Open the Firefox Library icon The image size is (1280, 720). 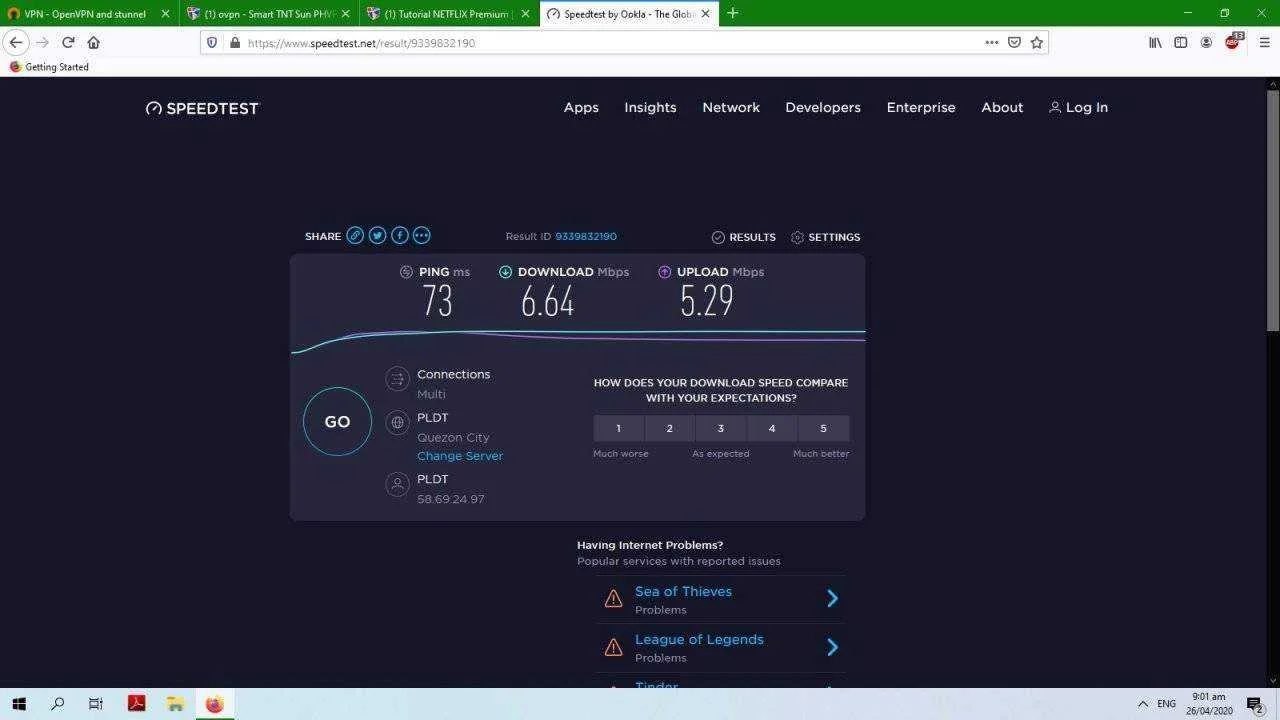pyautogui.click(x=1155, y=43)
